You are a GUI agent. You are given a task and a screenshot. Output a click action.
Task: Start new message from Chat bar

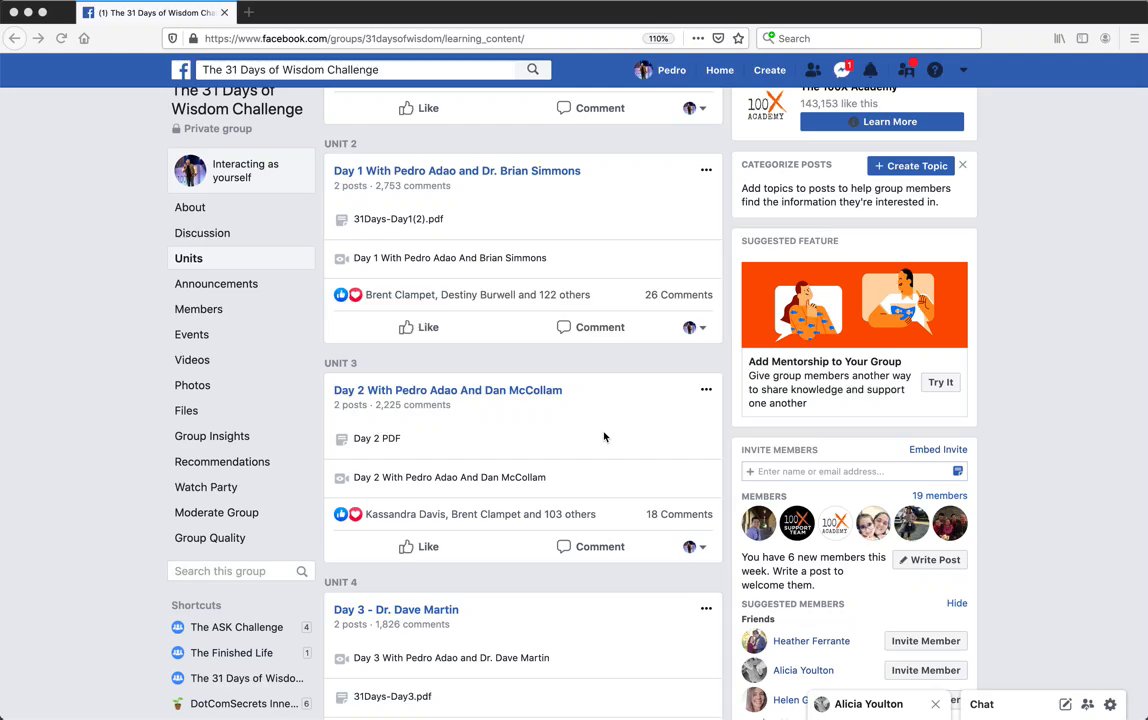(x=1065, y=705)
